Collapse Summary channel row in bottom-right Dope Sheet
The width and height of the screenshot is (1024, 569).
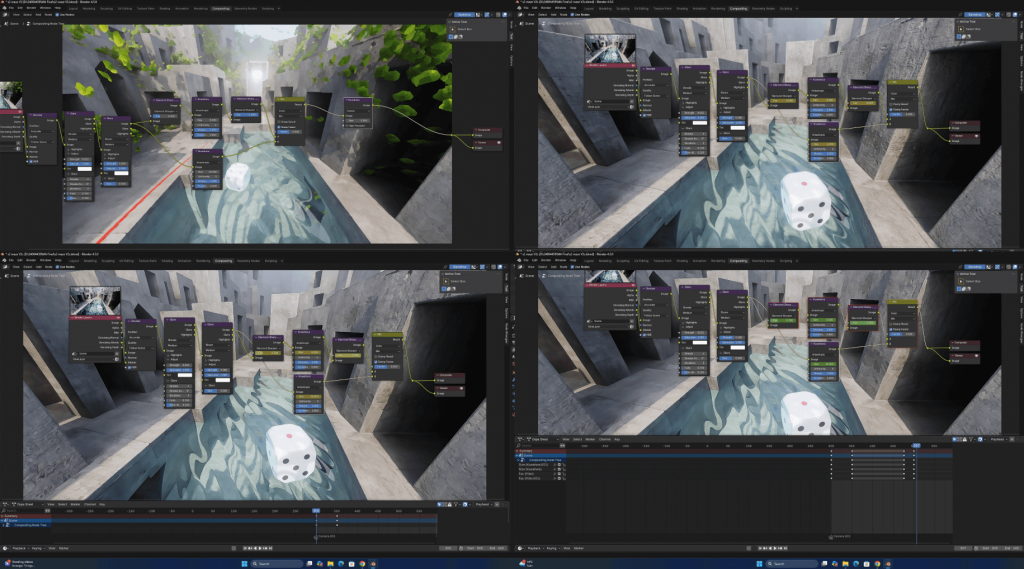pos(517,451)
